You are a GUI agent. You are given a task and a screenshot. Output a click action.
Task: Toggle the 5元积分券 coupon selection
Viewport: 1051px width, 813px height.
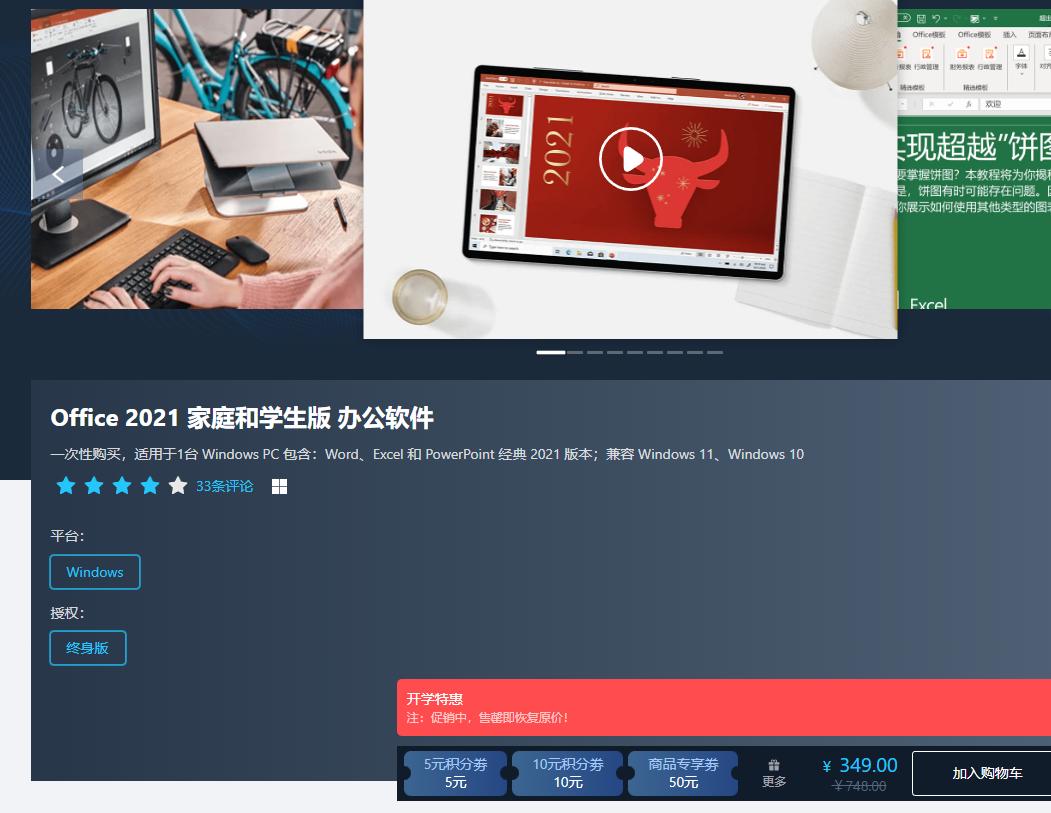pyautogui.click(x=455, y=773)
